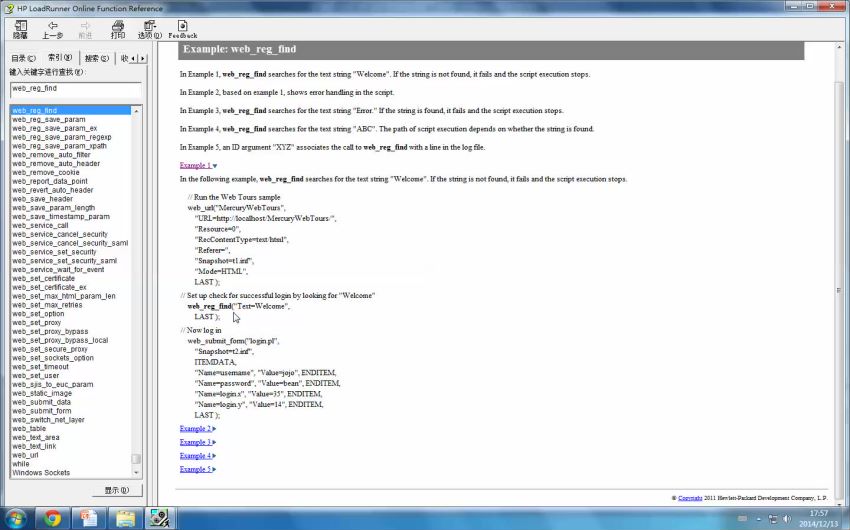
Task: Select web_submit_form entry
Action: [x=41, y=411]
